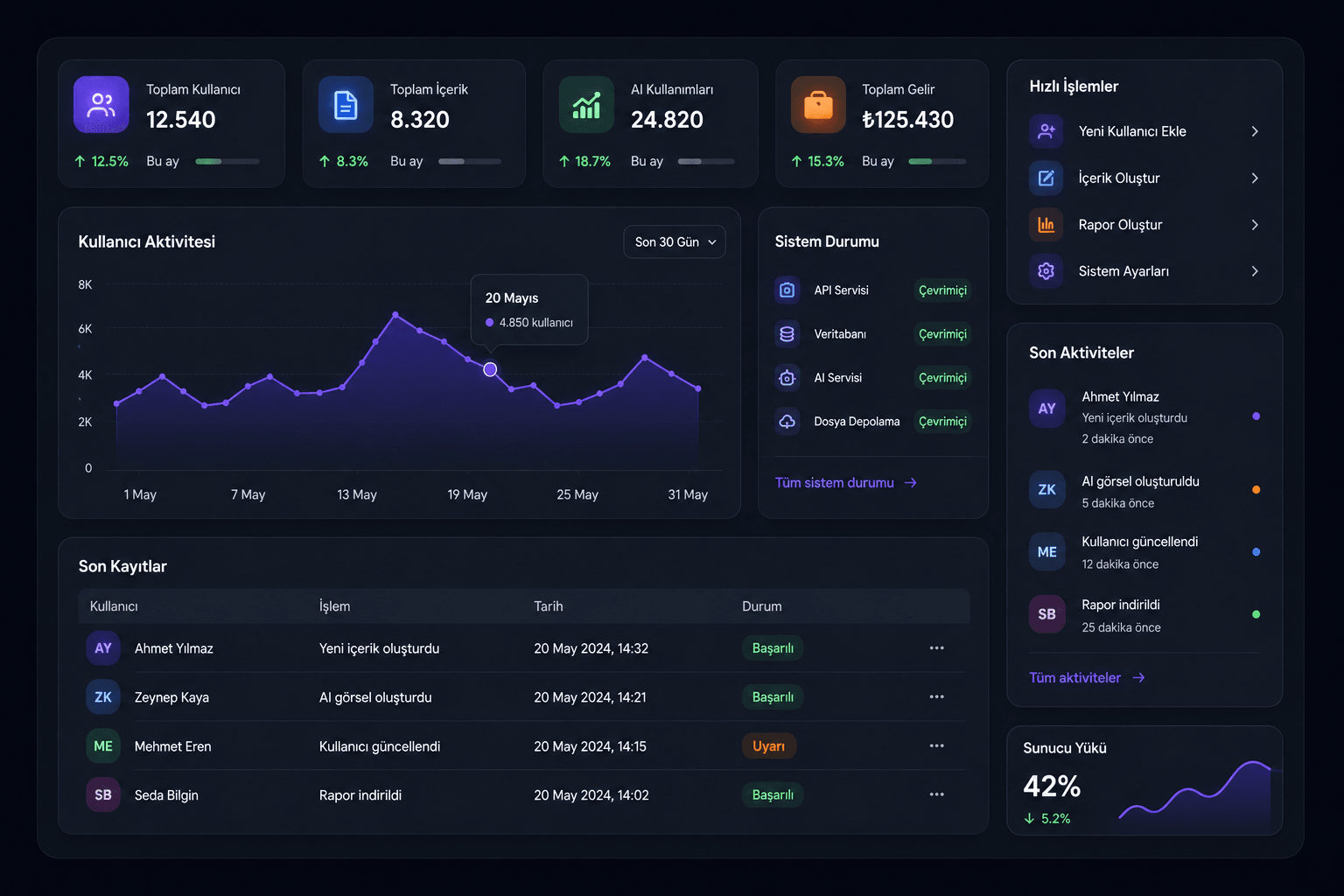Click Toplam Kullanıcı progress bar

[227, 162]
